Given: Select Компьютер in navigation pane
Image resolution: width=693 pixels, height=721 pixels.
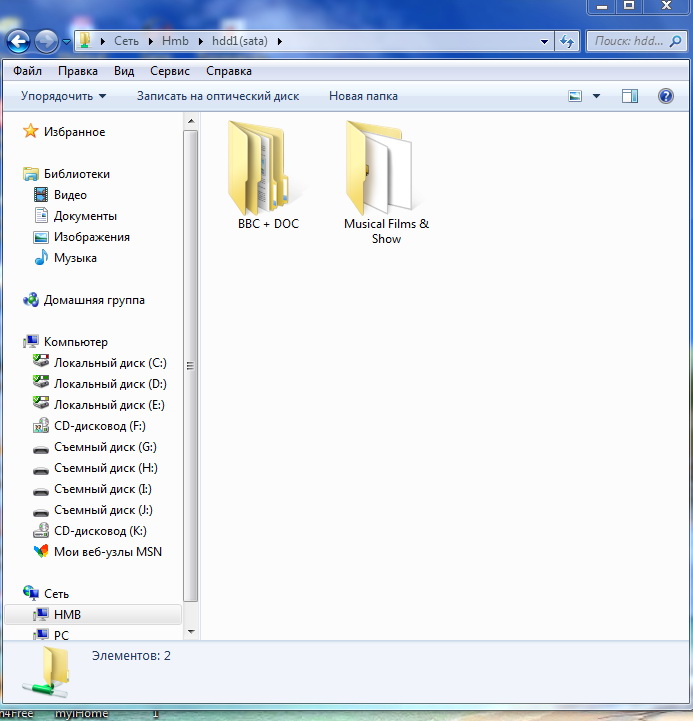Looking at the screenshot, I should click(x=75, y=342).
